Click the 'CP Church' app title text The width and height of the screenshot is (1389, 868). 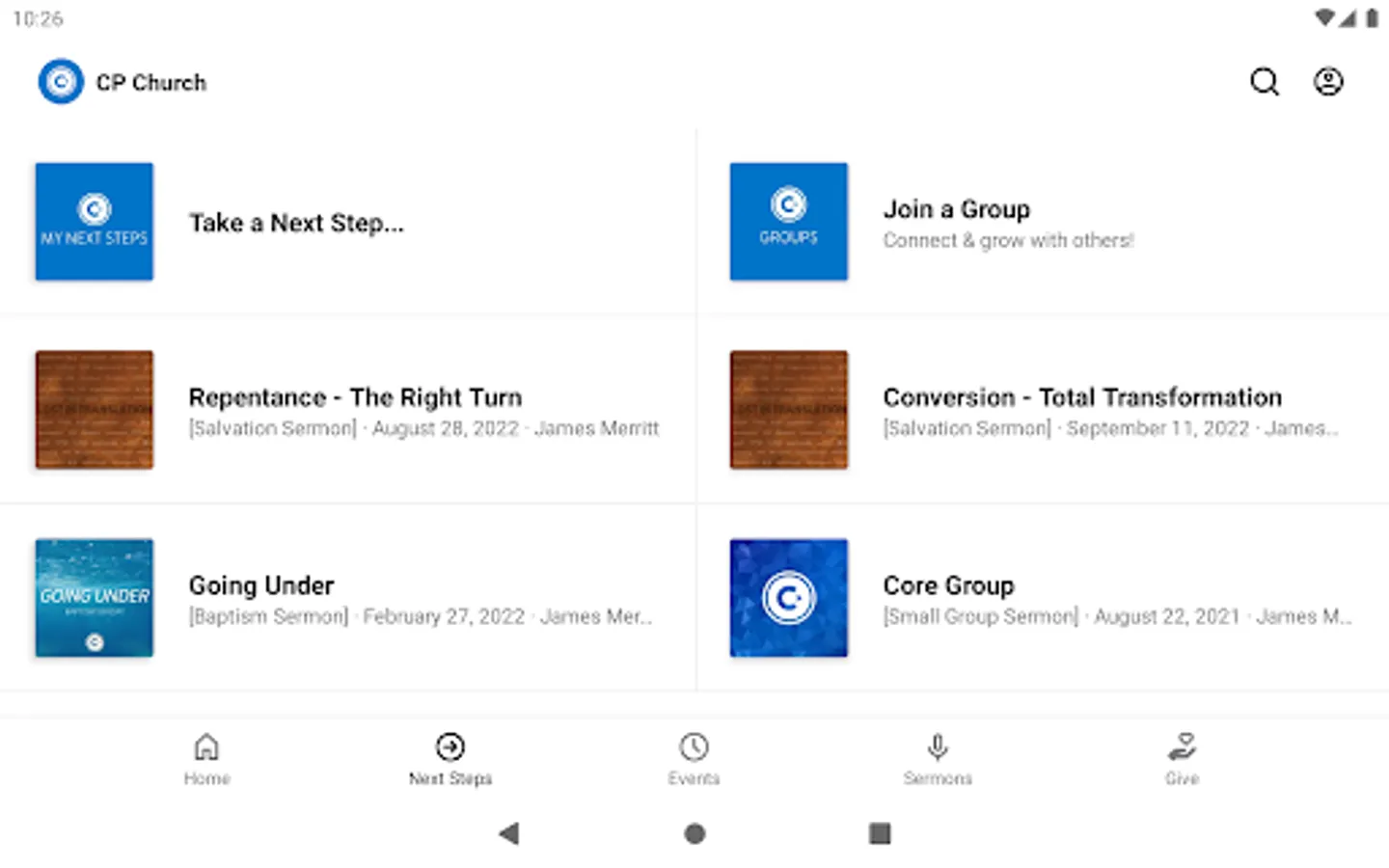pos(151,83)
